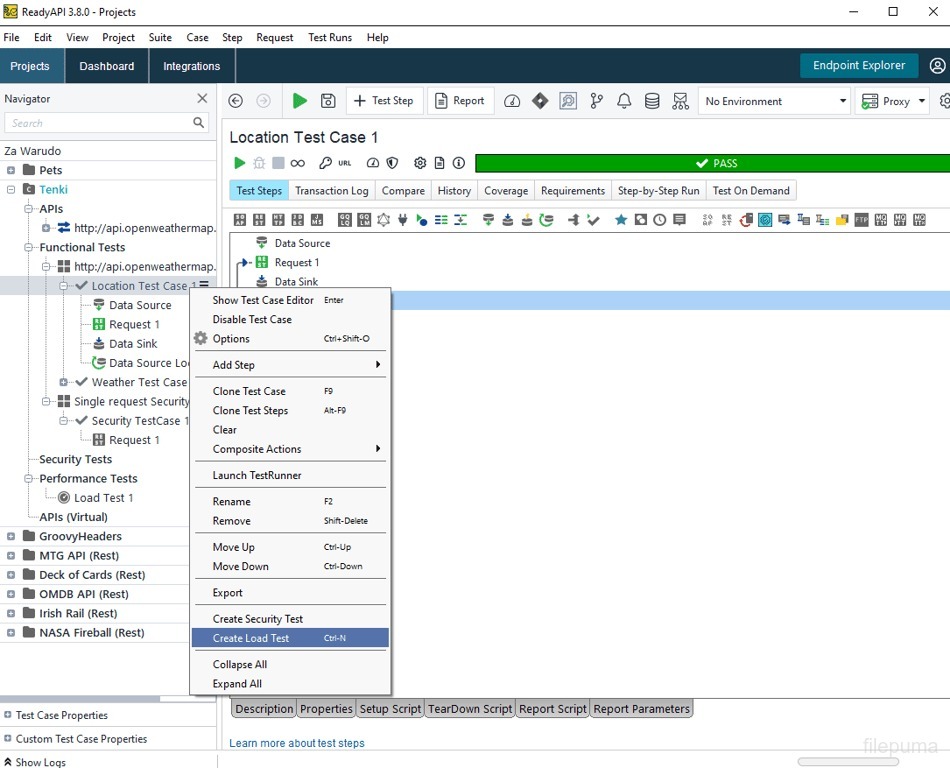The image size is (950, 768).
Task: Expand the Pets project node
Action: [11, 170]
